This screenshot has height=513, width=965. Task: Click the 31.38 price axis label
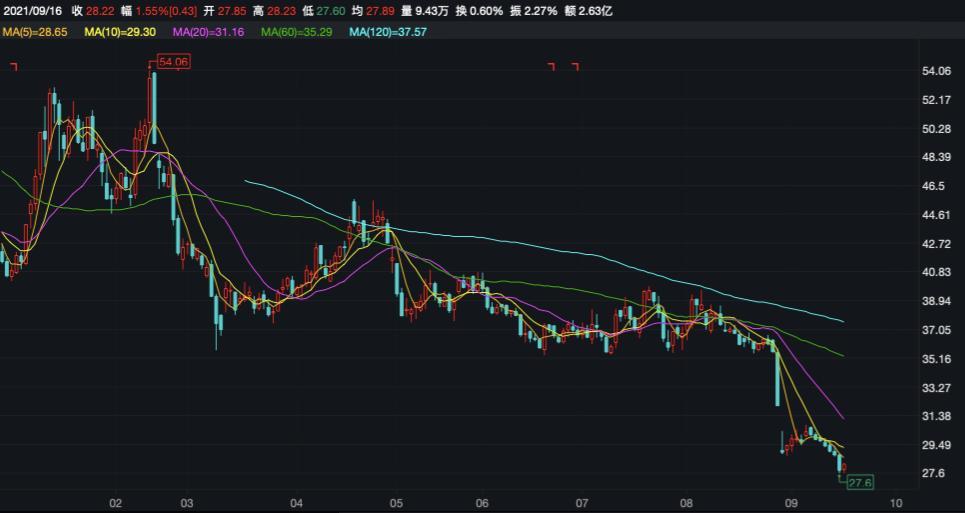click(935, 416)
